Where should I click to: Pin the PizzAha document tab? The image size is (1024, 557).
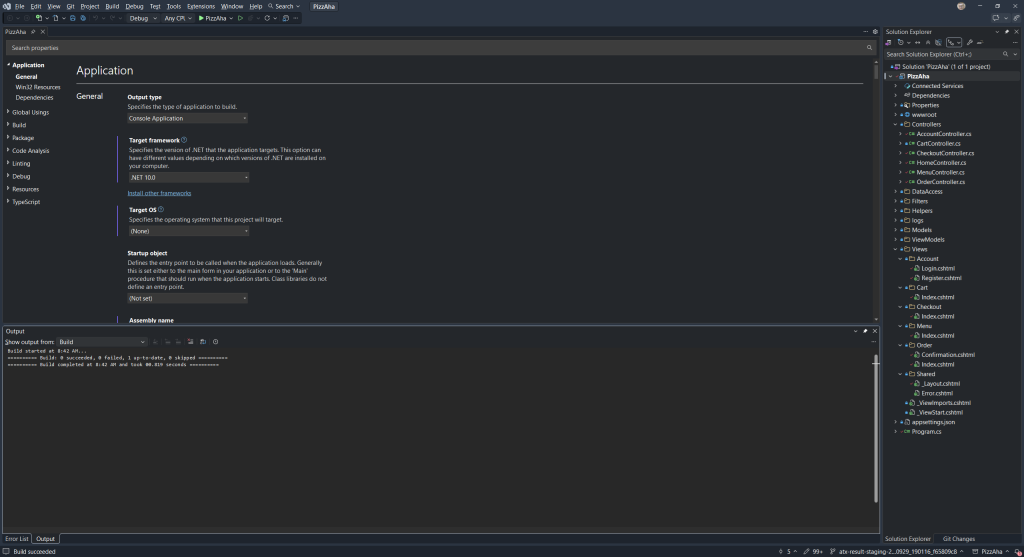point(33,31)
